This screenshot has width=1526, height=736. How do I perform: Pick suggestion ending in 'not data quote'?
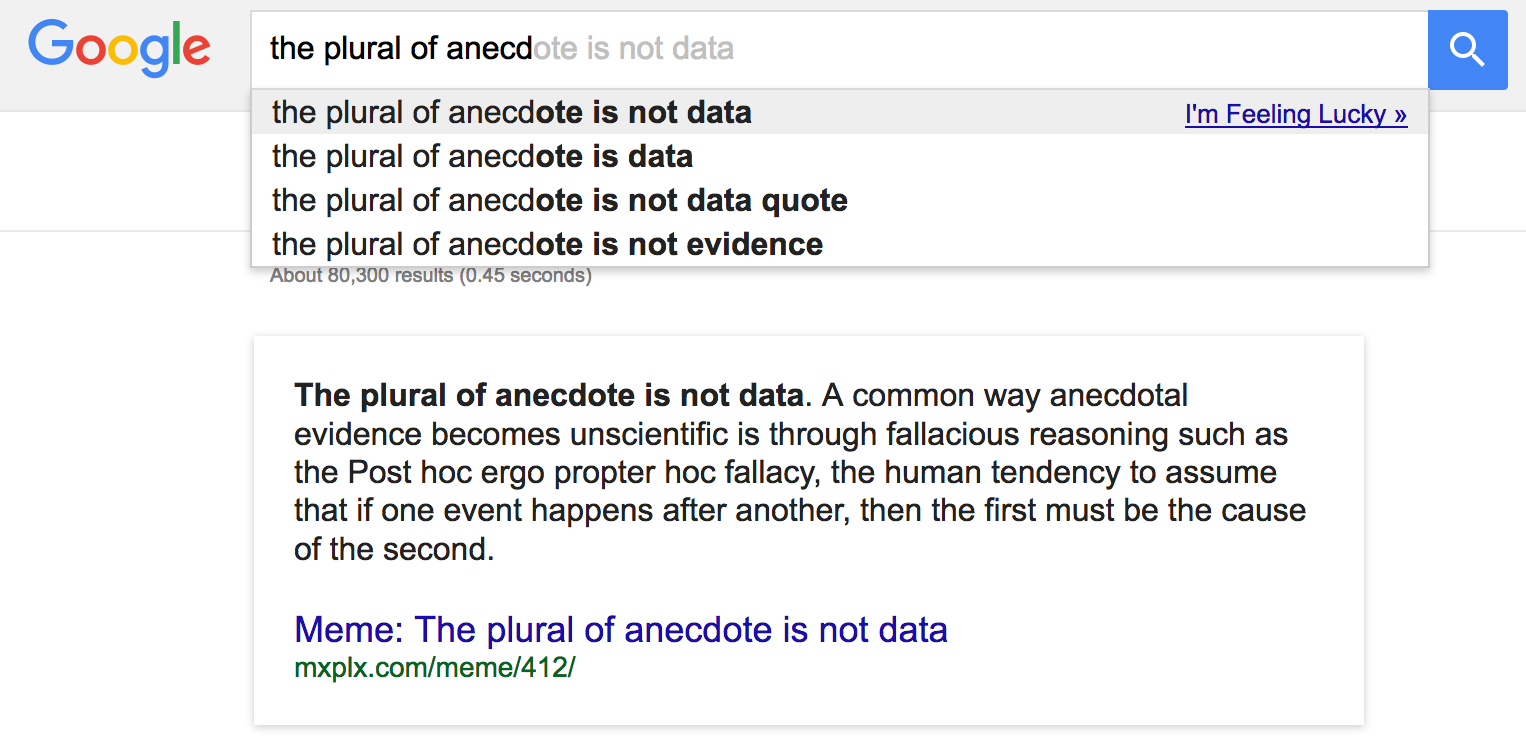coord(559,200)
